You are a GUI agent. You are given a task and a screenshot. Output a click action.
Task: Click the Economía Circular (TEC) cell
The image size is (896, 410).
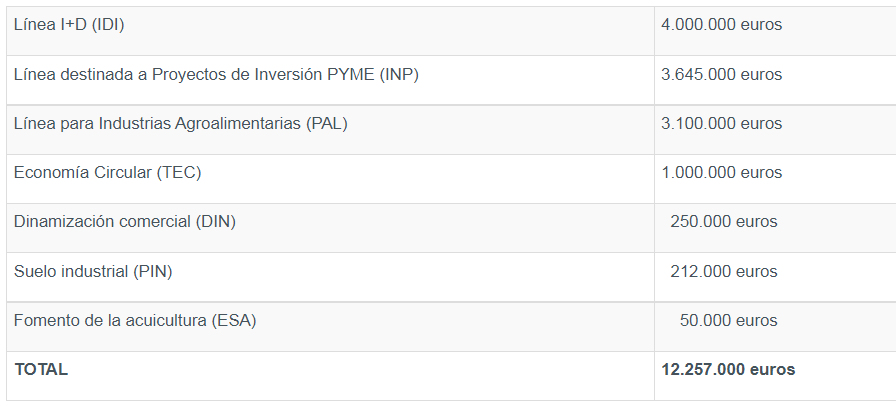click(107, 173)
